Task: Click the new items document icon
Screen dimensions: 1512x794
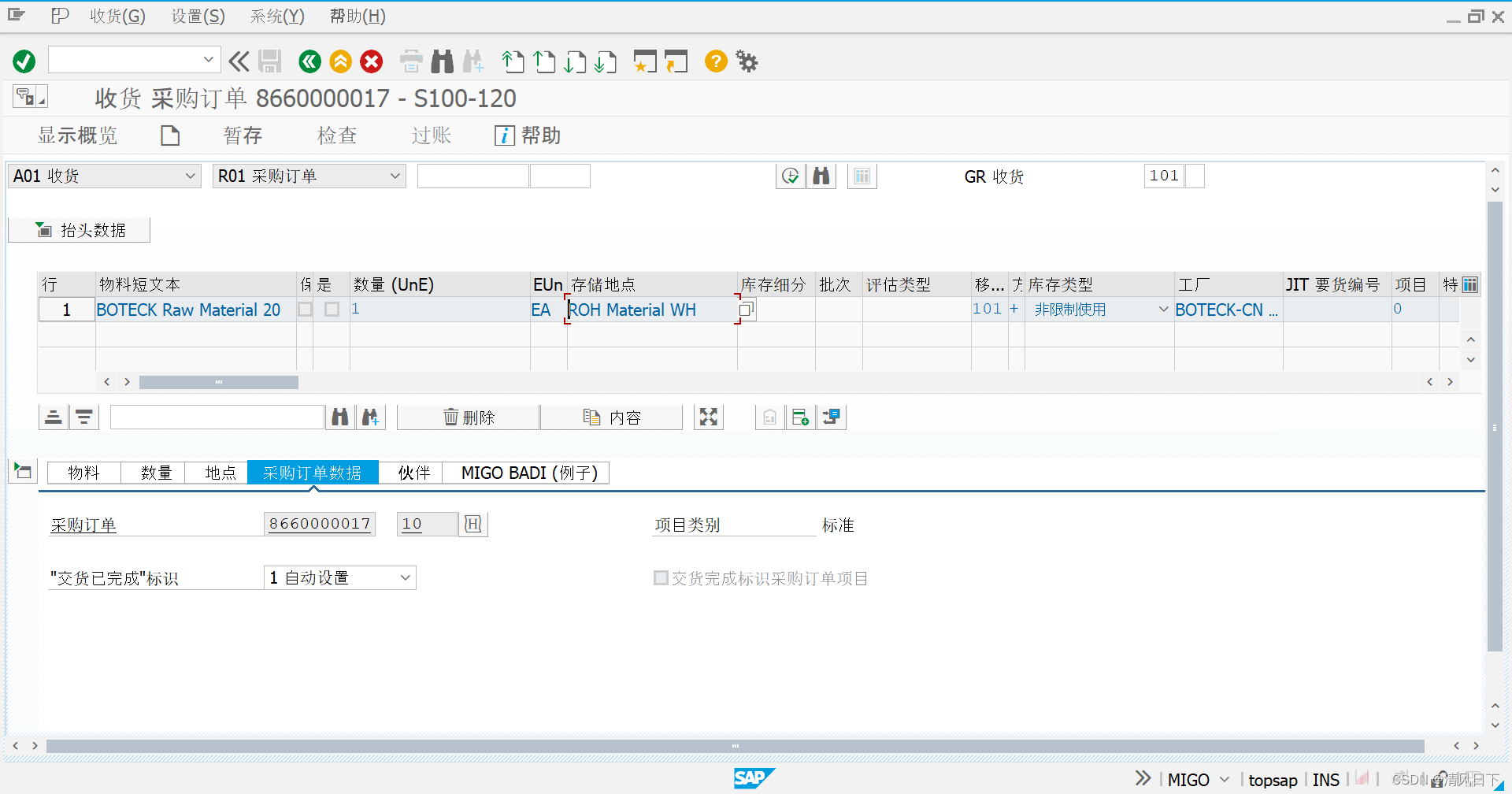Action: [170, 135]
